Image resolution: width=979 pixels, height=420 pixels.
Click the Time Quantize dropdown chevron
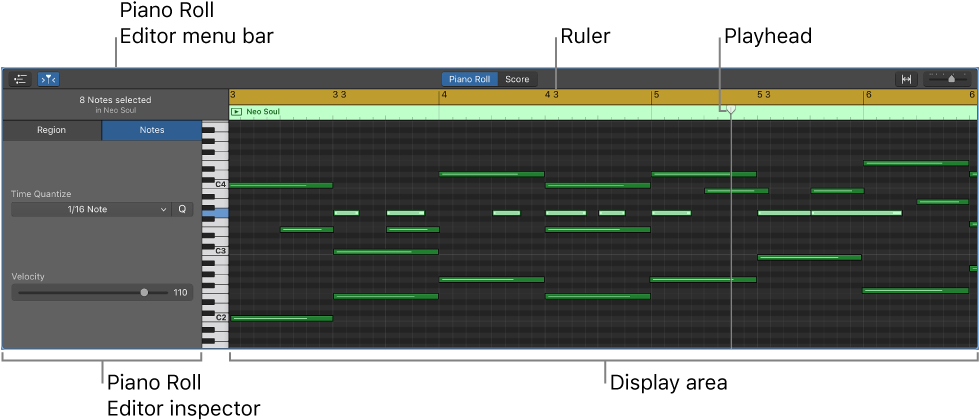[163, 210]
